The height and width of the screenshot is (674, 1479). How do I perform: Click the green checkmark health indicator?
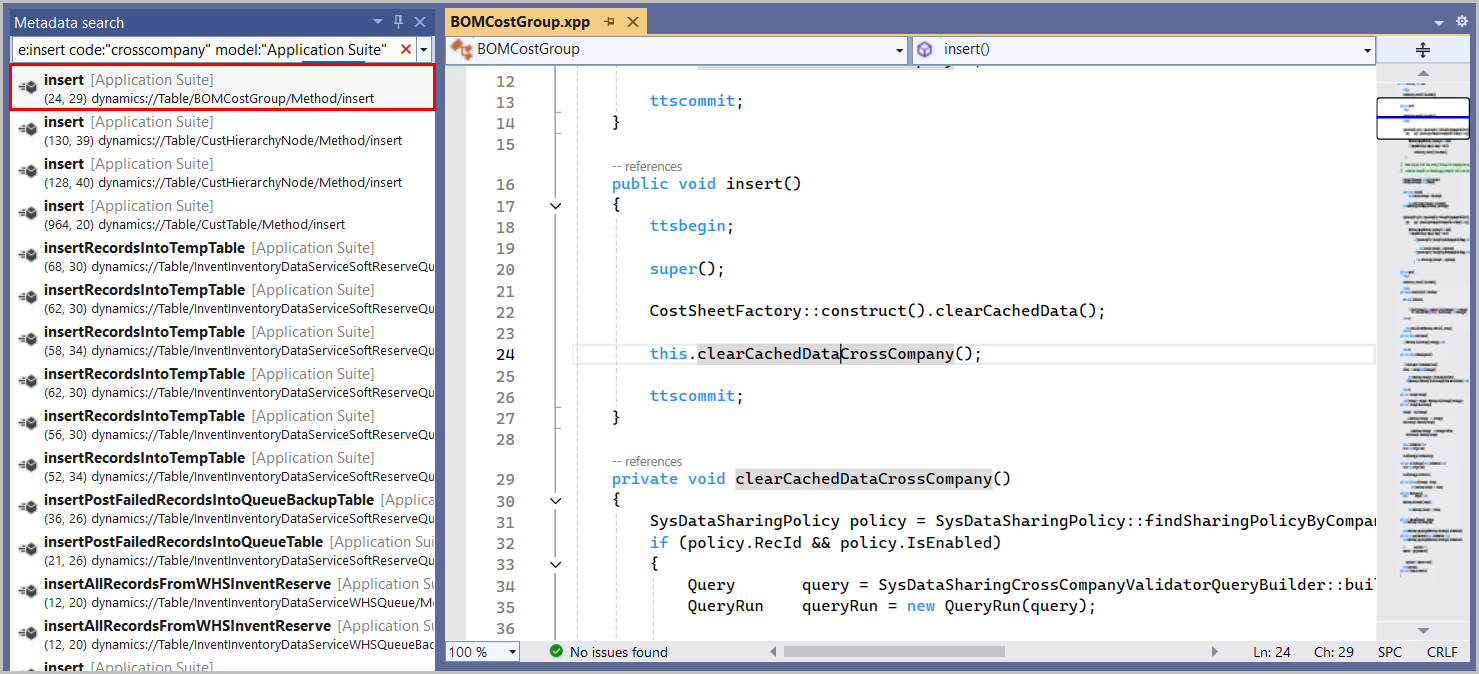click(556, 651)
